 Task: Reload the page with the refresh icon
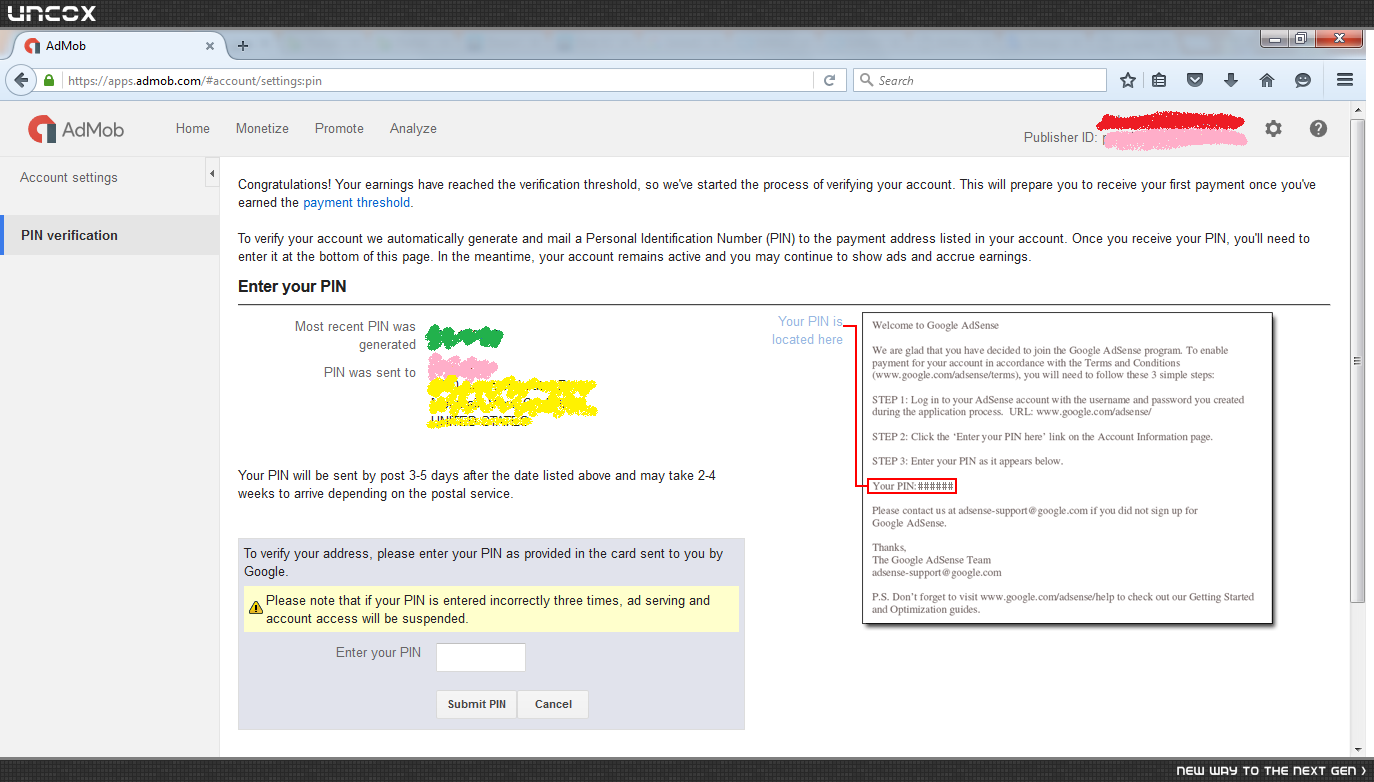(x=829, y=81)
